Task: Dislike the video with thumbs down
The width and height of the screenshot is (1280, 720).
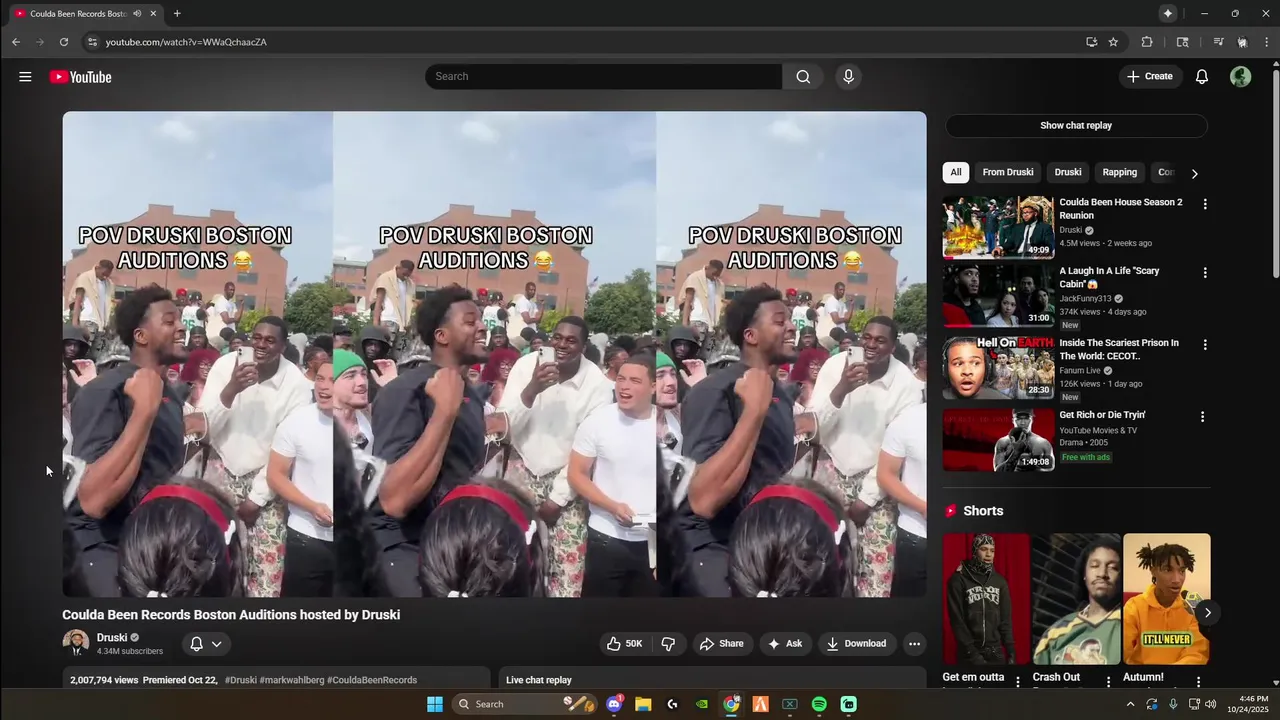Action: (668, 644)
